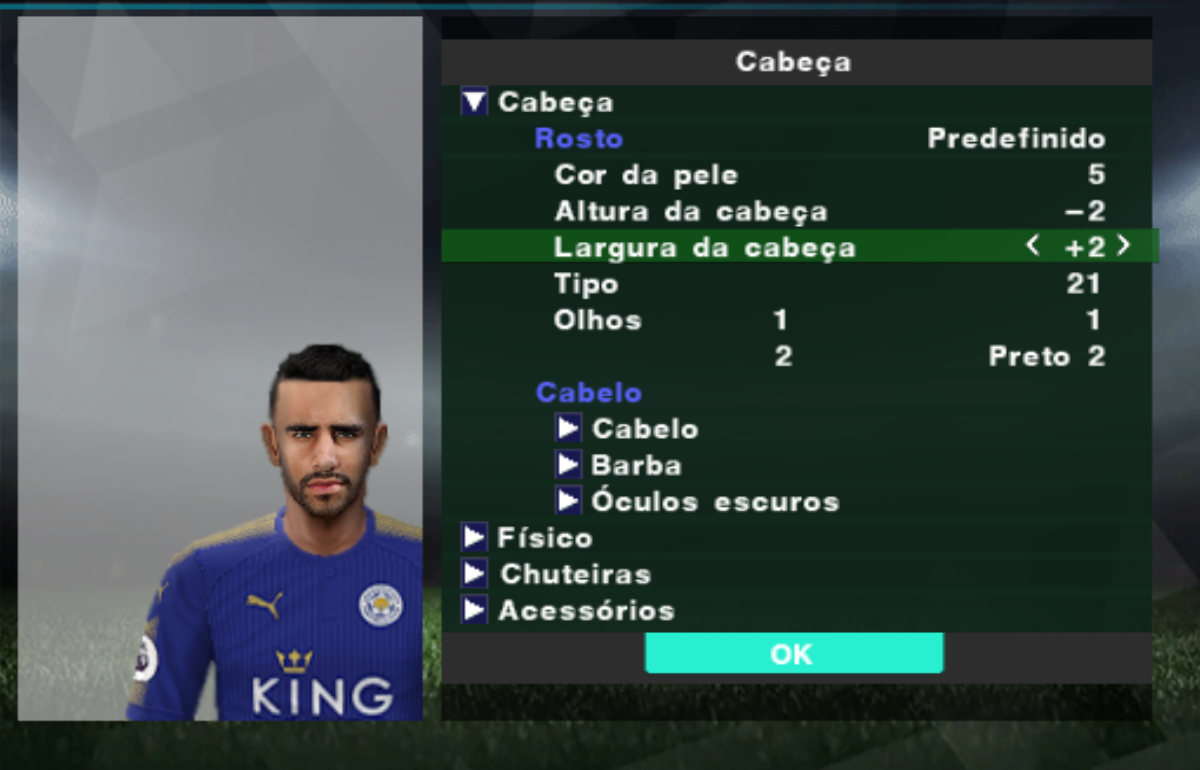Click the player preview portrait
Viewport: 1200px width, 770px height.
tap(220, 368)
